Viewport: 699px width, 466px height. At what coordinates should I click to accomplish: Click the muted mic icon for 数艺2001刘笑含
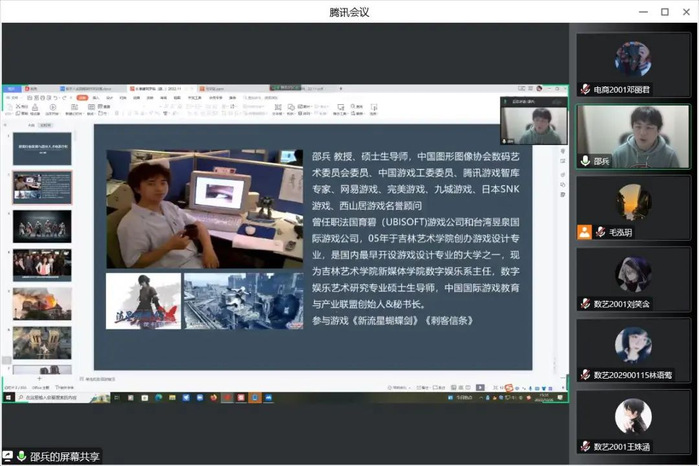[x=585, y=303]
